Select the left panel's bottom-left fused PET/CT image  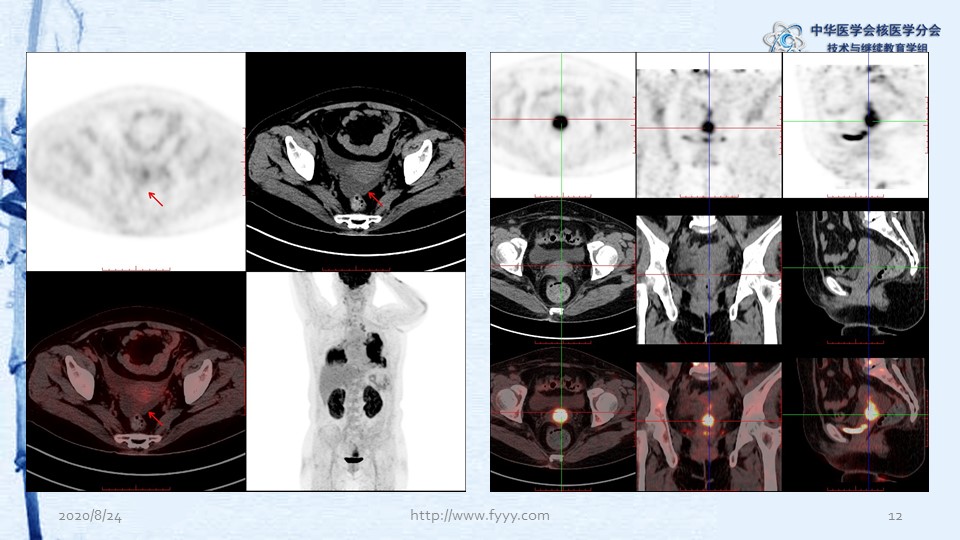pyautogui.click(x=135, y=381)
